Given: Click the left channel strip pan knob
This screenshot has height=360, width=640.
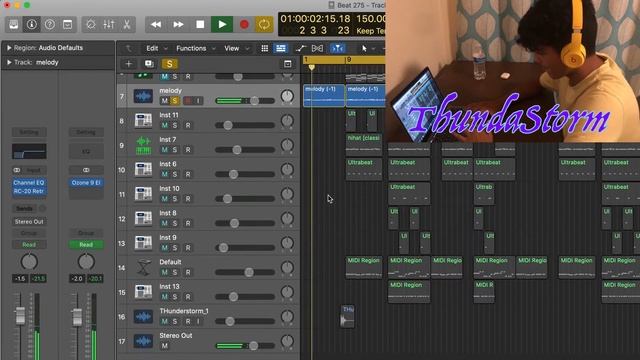Looking at the screenshot, I should 29,262.
